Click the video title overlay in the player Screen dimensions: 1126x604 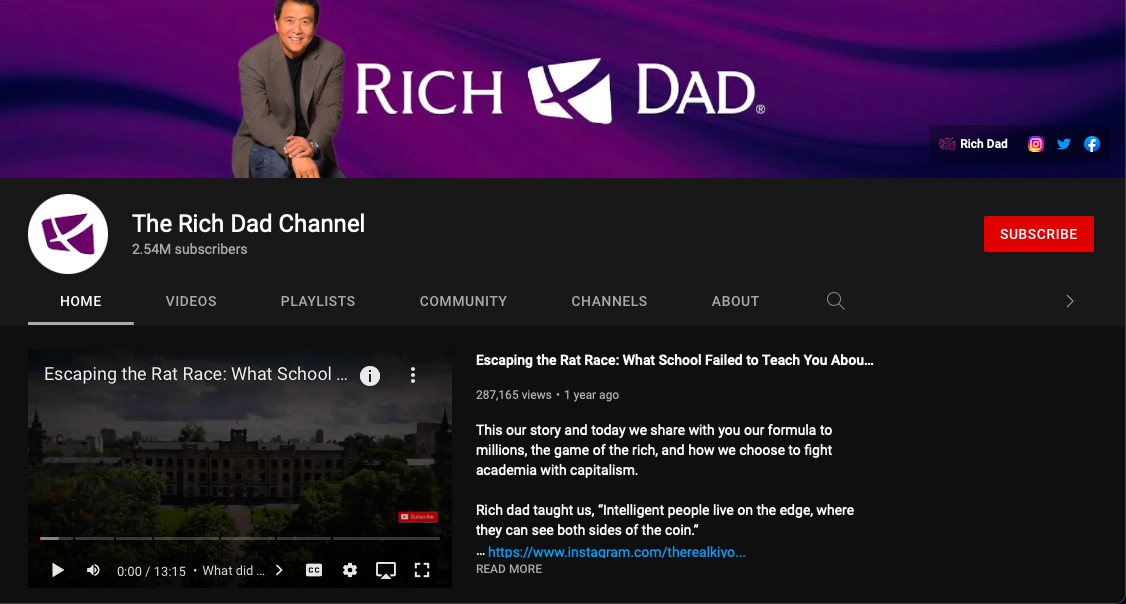pyautogui.click(x=195, y=374)
